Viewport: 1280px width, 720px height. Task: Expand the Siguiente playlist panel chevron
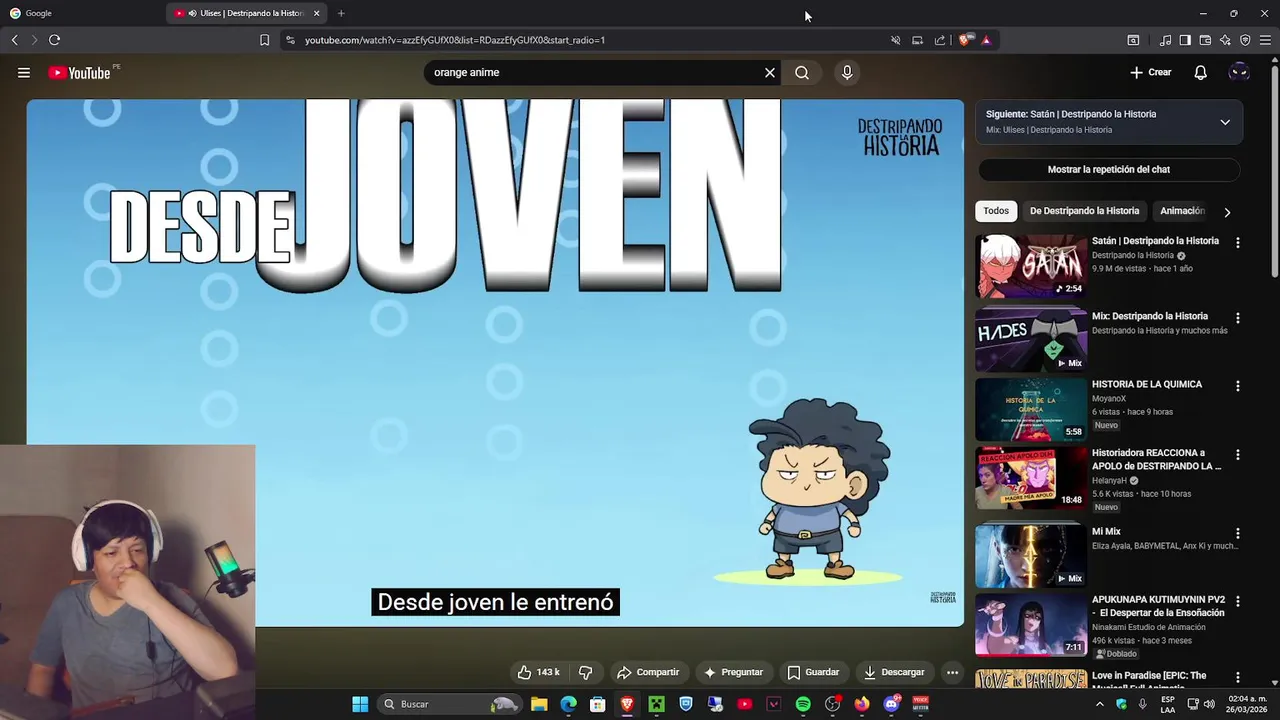1225,122
